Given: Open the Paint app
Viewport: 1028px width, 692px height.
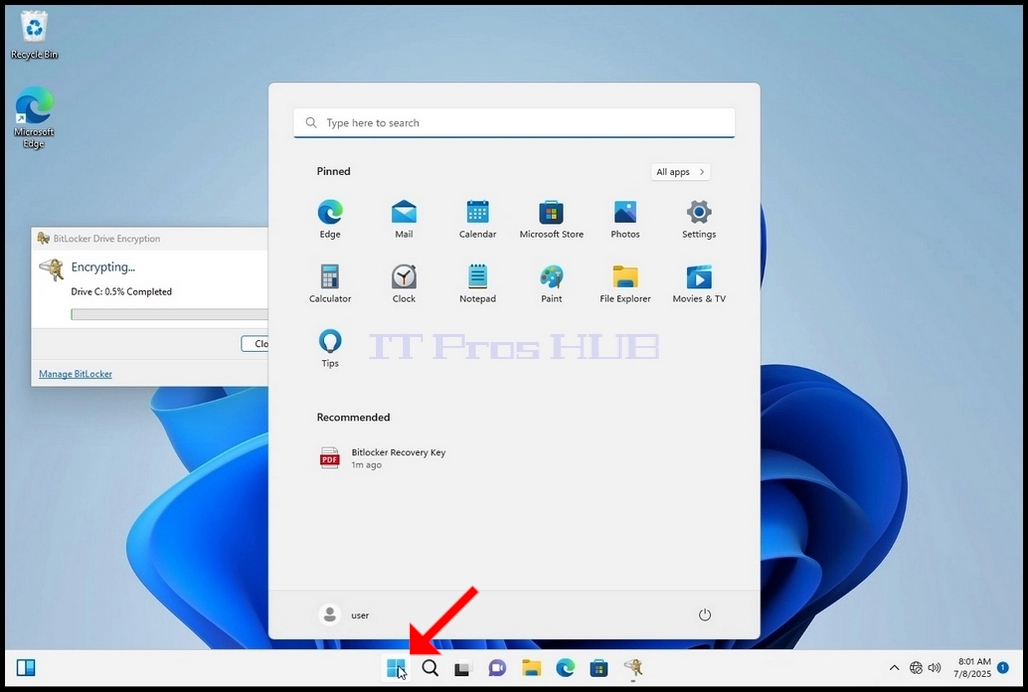Looking at the screenshot, I should point(551,284).
